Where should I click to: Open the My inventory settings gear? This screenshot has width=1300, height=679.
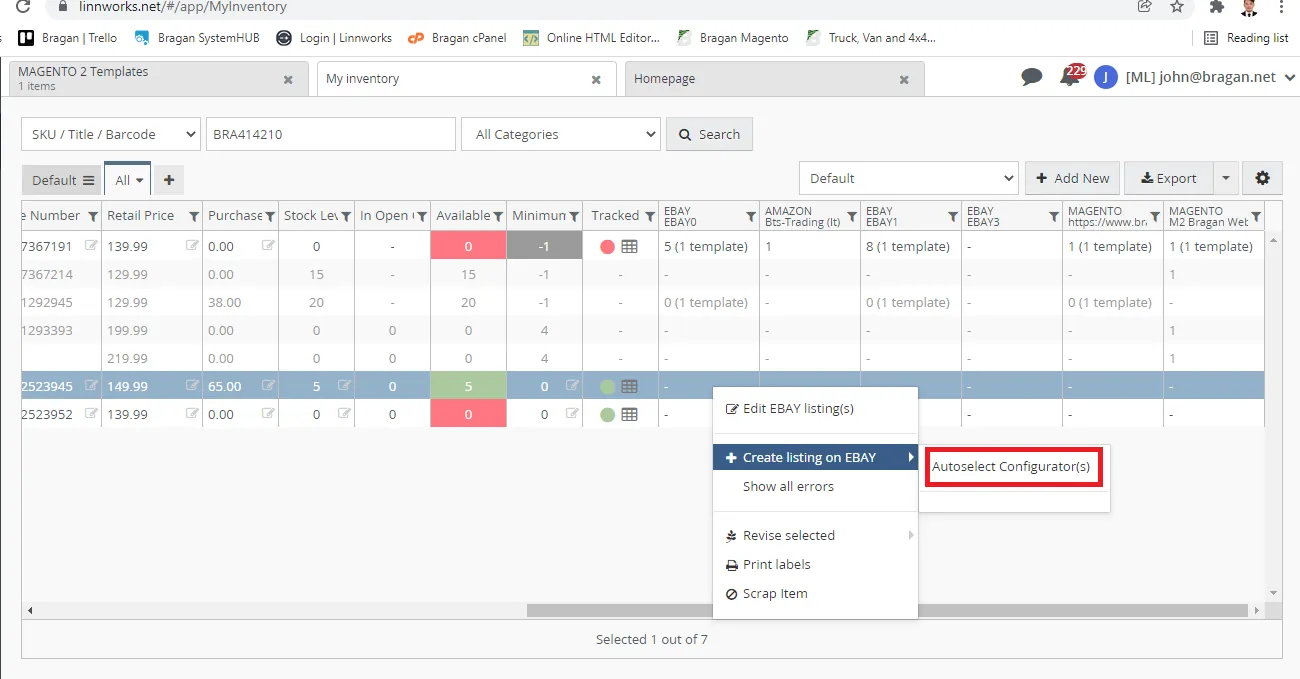[1262, 178]
